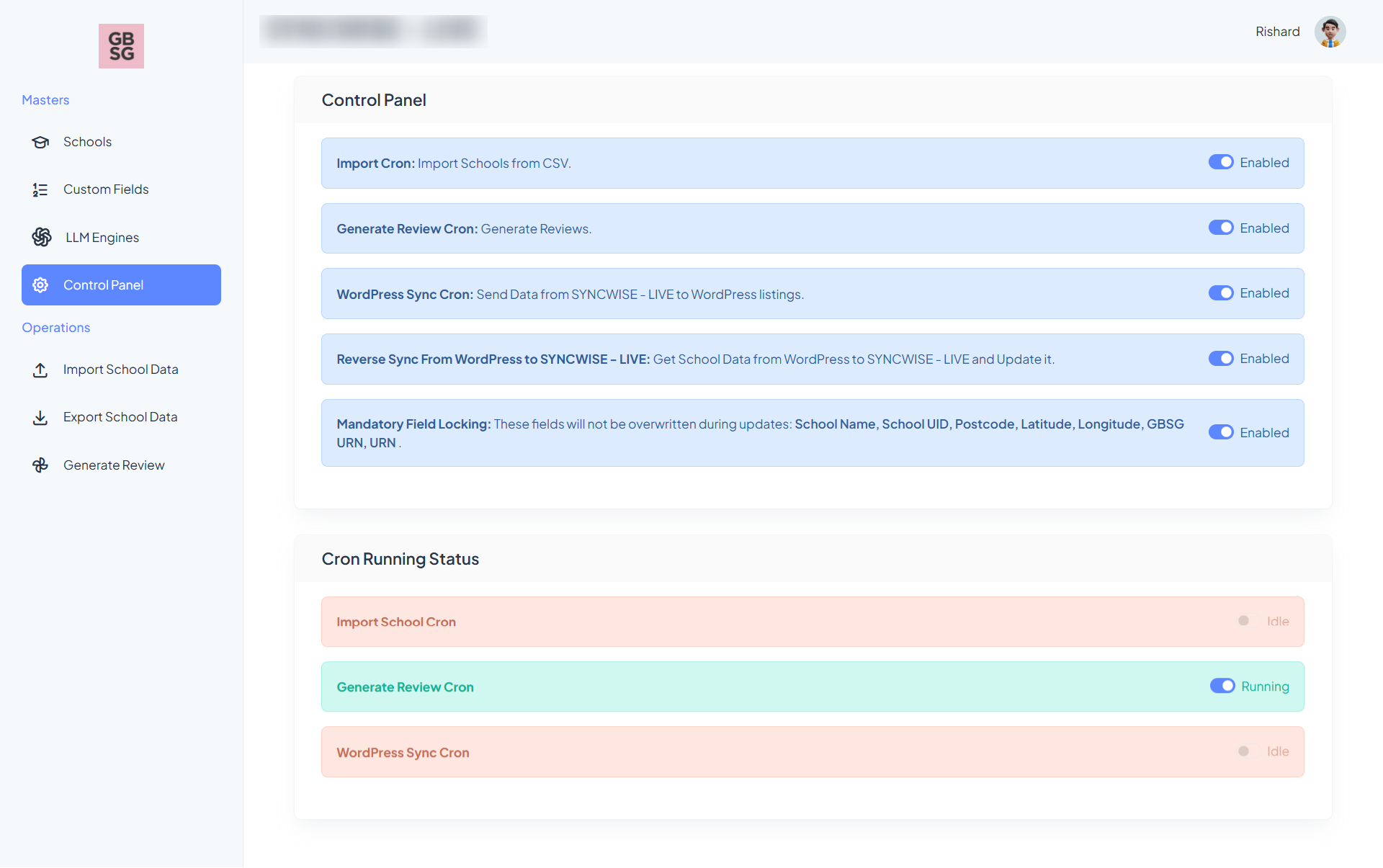Toggle the Import School Cron idle switch
The width and height of the screenshot is (1383, 868).
click(1248, 621)
